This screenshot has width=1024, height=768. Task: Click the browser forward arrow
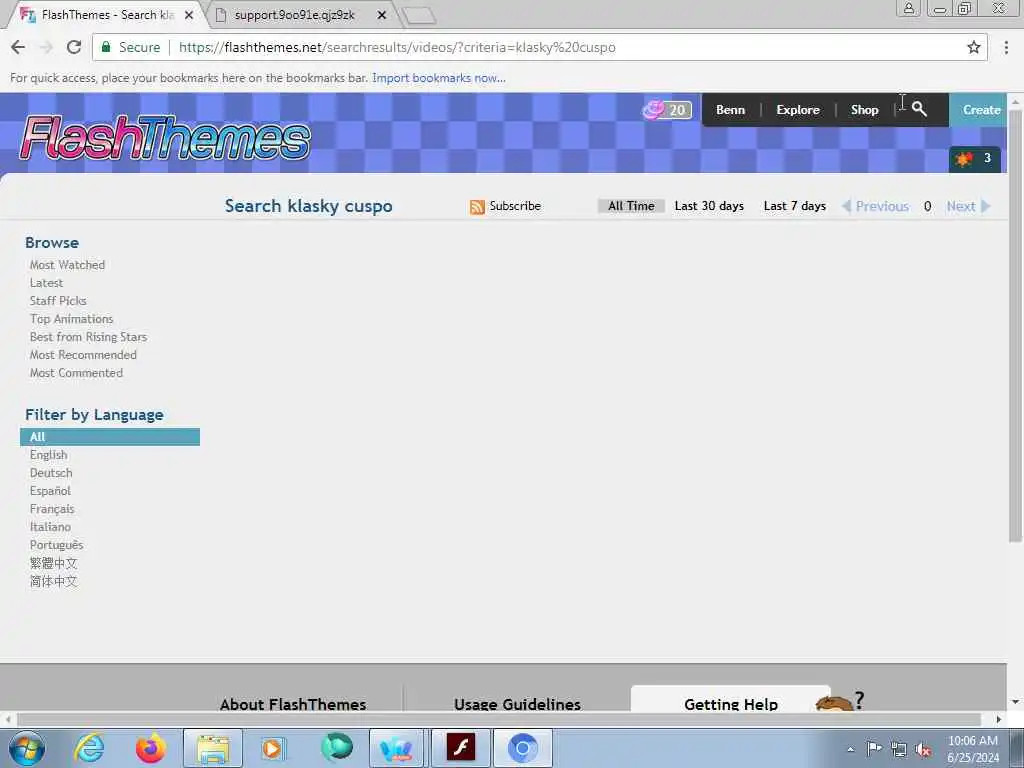click(x=46, y=47)
